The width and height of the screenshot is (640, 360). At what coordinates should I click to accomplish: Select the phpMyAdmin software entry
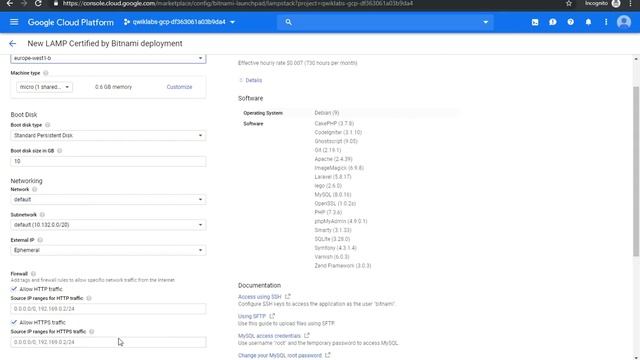[341, 221]
